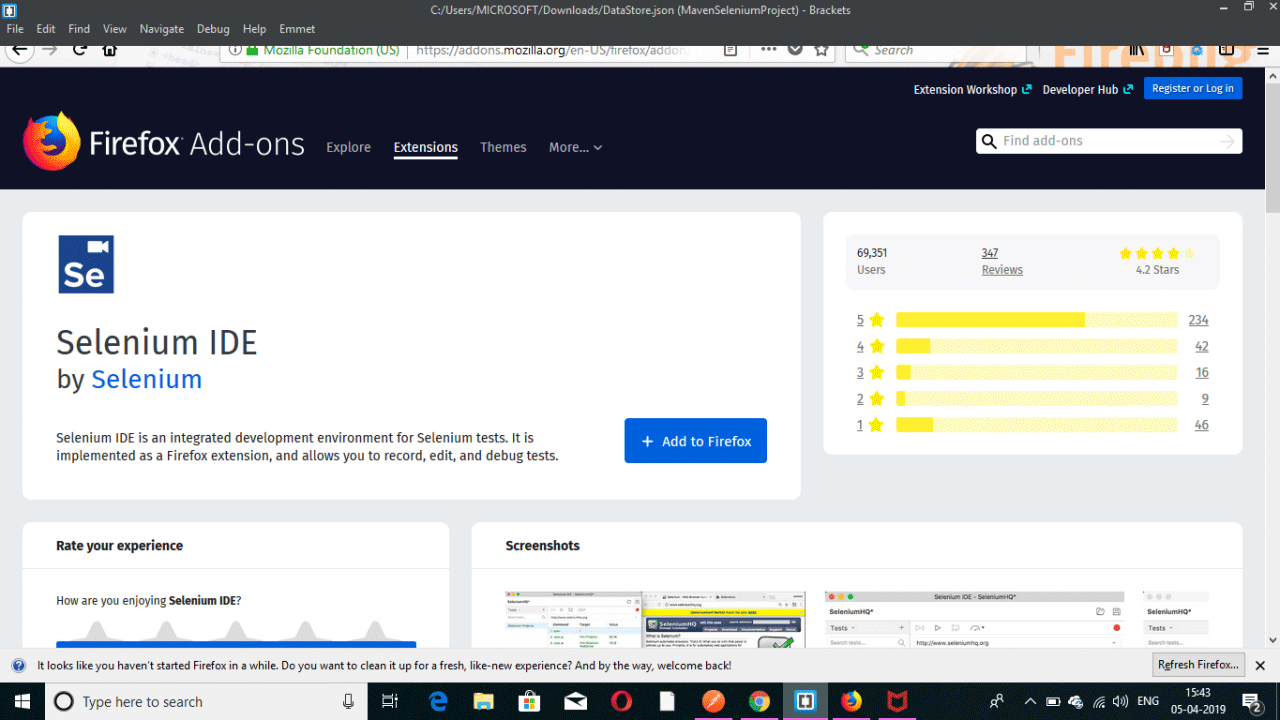Launch Opera from the taskbar
The height and width of the screenshot is (720, 1280).
pos(621,701)
